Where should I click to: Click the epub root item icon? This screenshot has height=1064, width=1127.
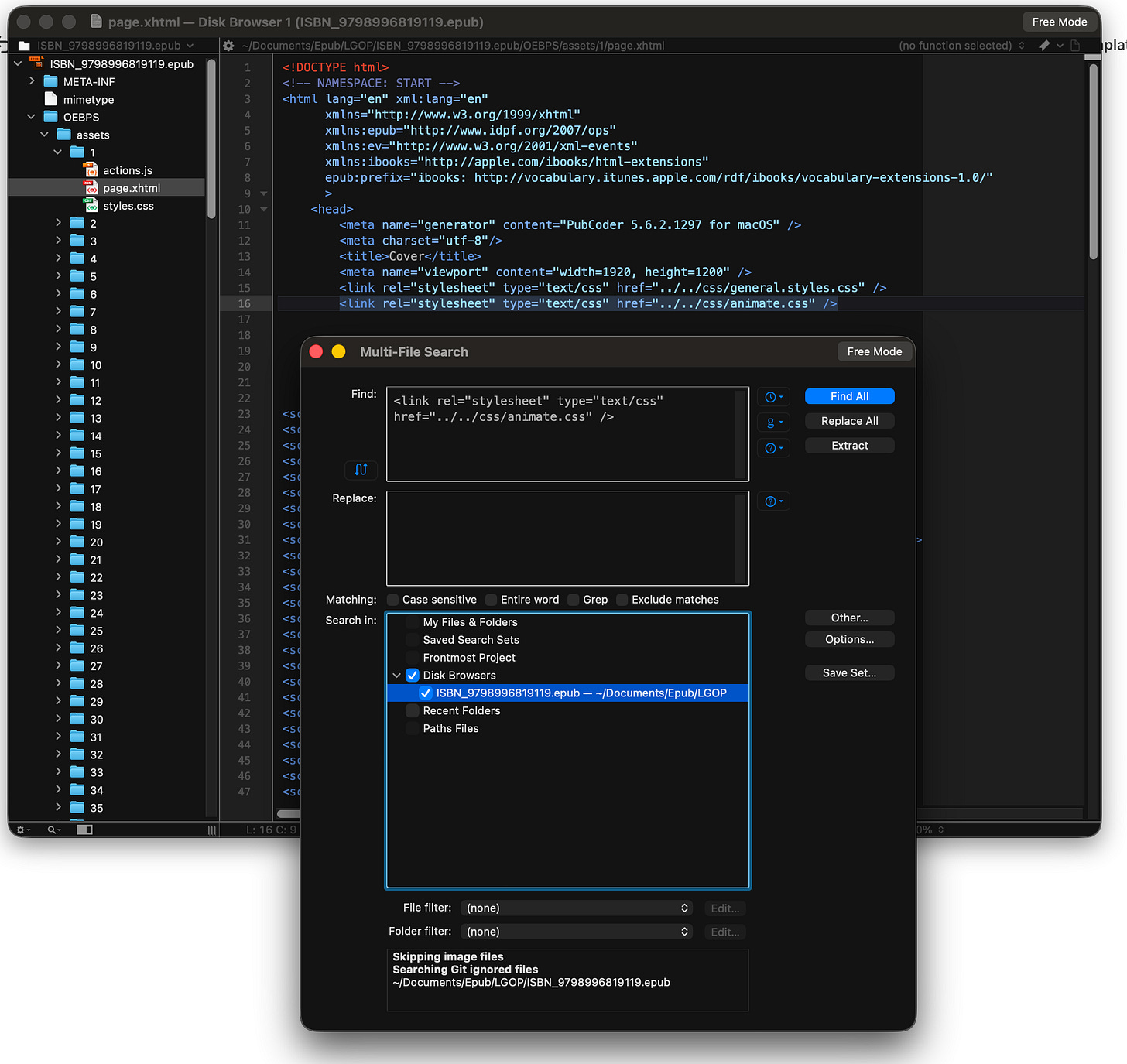[x=36, y=63]
